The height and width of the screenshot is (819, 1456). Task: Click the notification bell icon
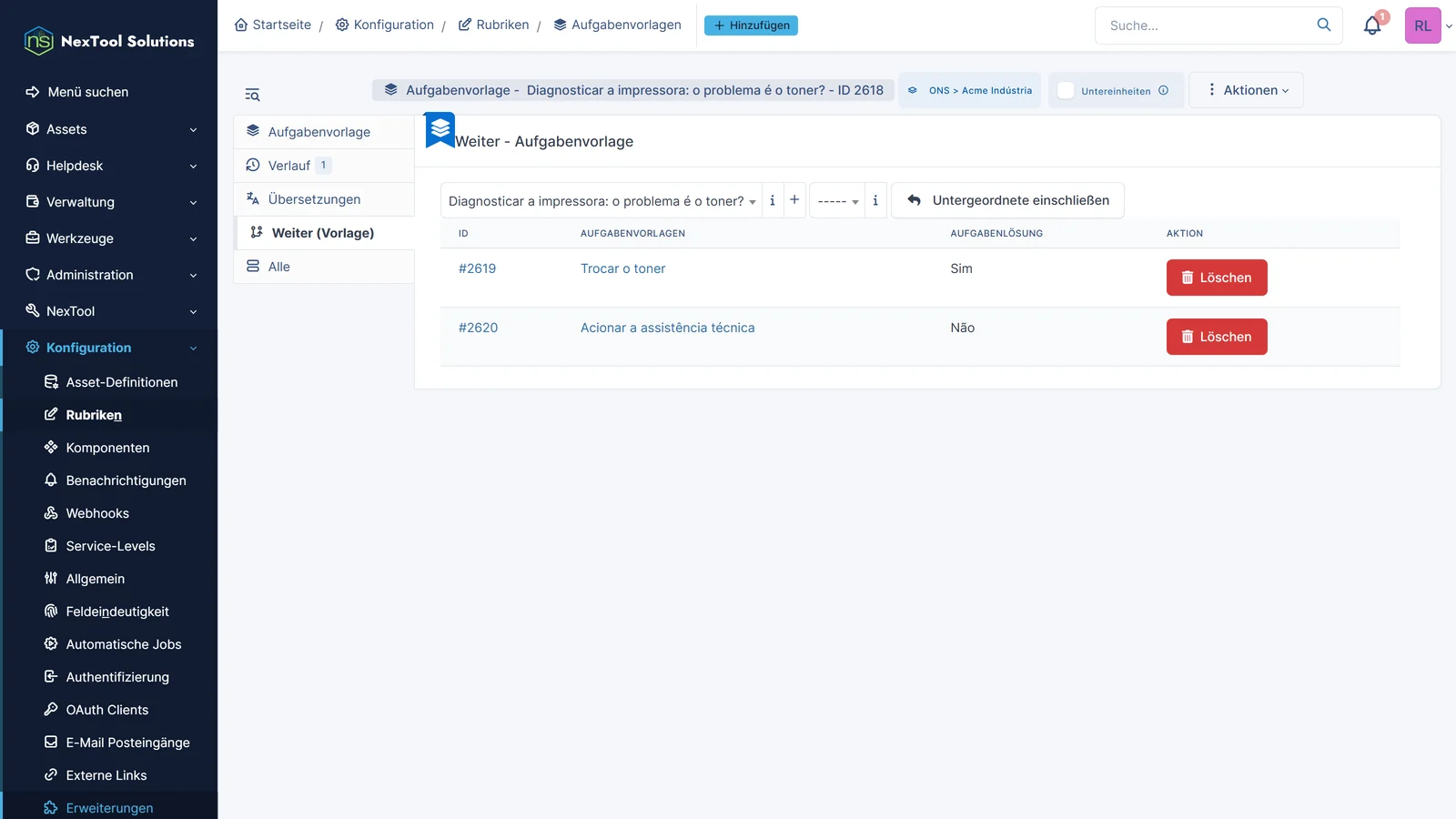point(1372,25)
